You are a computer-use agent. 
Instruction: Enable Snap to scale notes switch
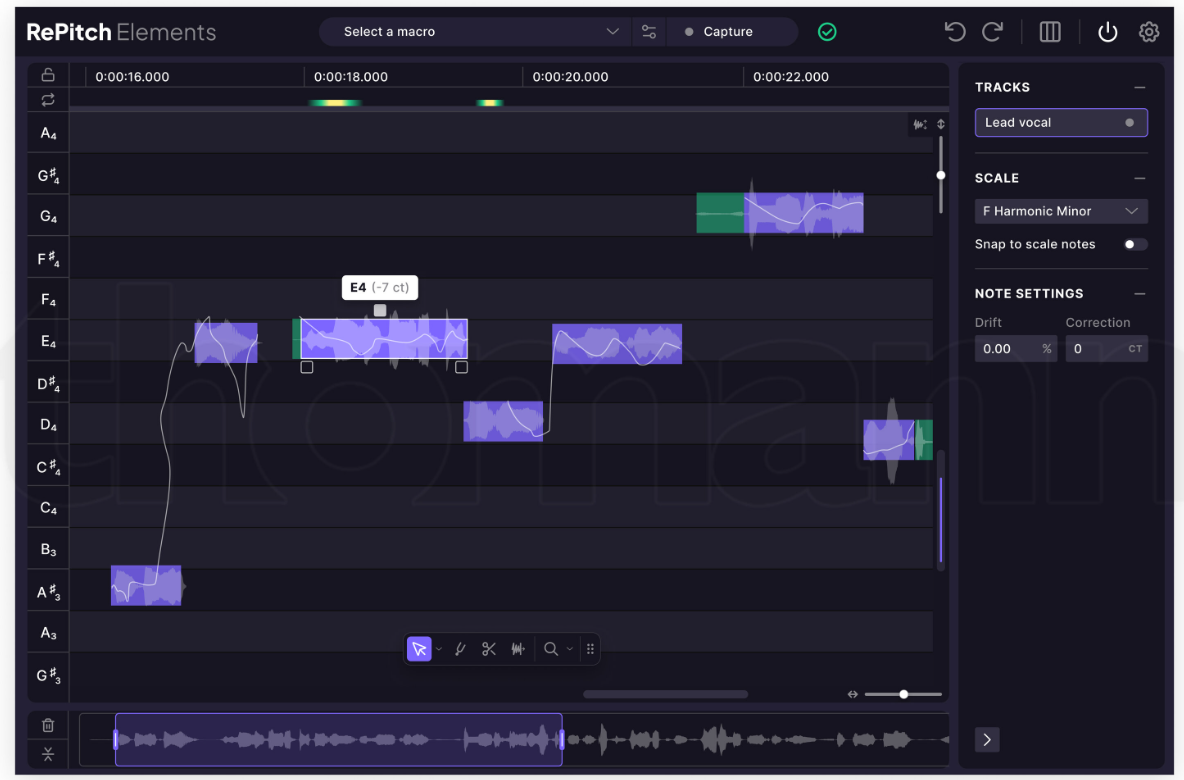coord(1135,244)
